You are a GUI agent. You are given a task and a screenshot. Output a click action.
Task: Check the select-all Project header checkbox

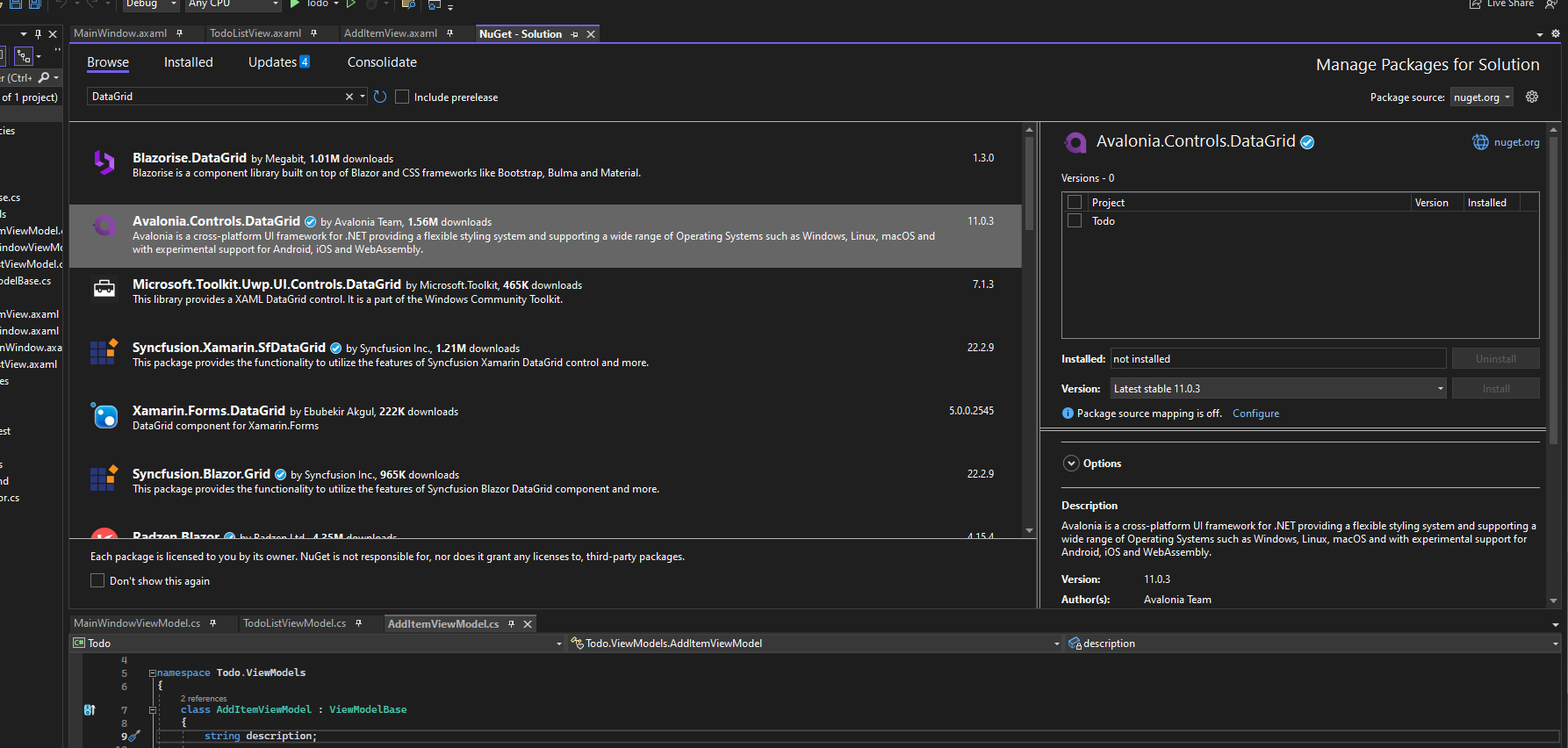[1074, 202]
